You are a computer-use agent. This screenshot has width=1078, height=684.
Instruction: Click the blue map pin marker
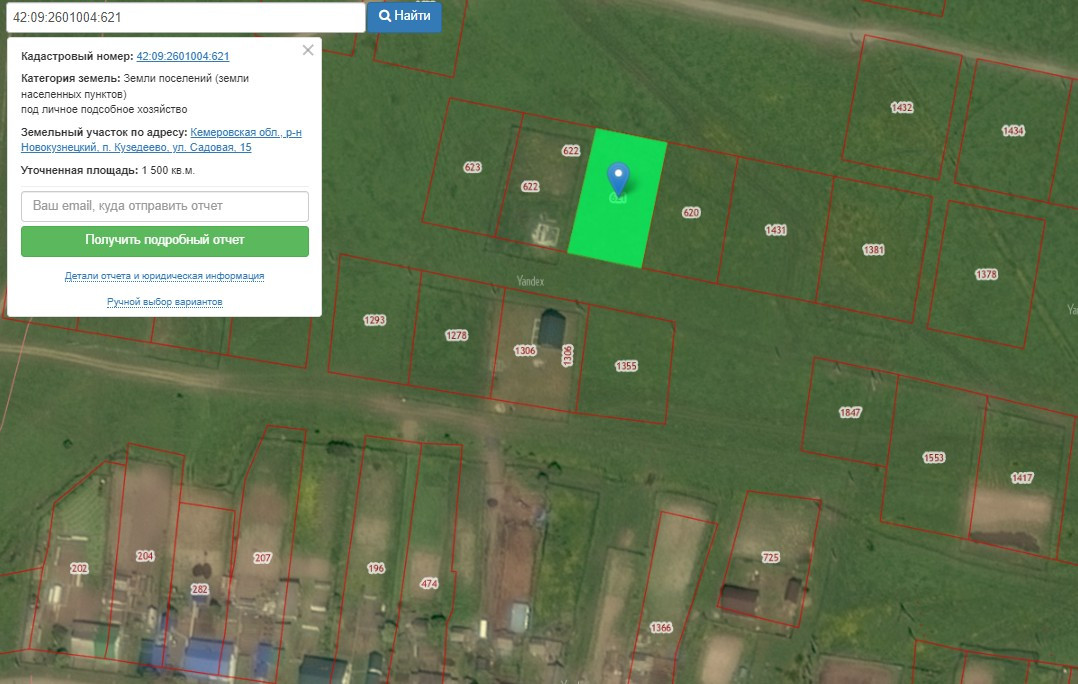(x=618, y=179)
